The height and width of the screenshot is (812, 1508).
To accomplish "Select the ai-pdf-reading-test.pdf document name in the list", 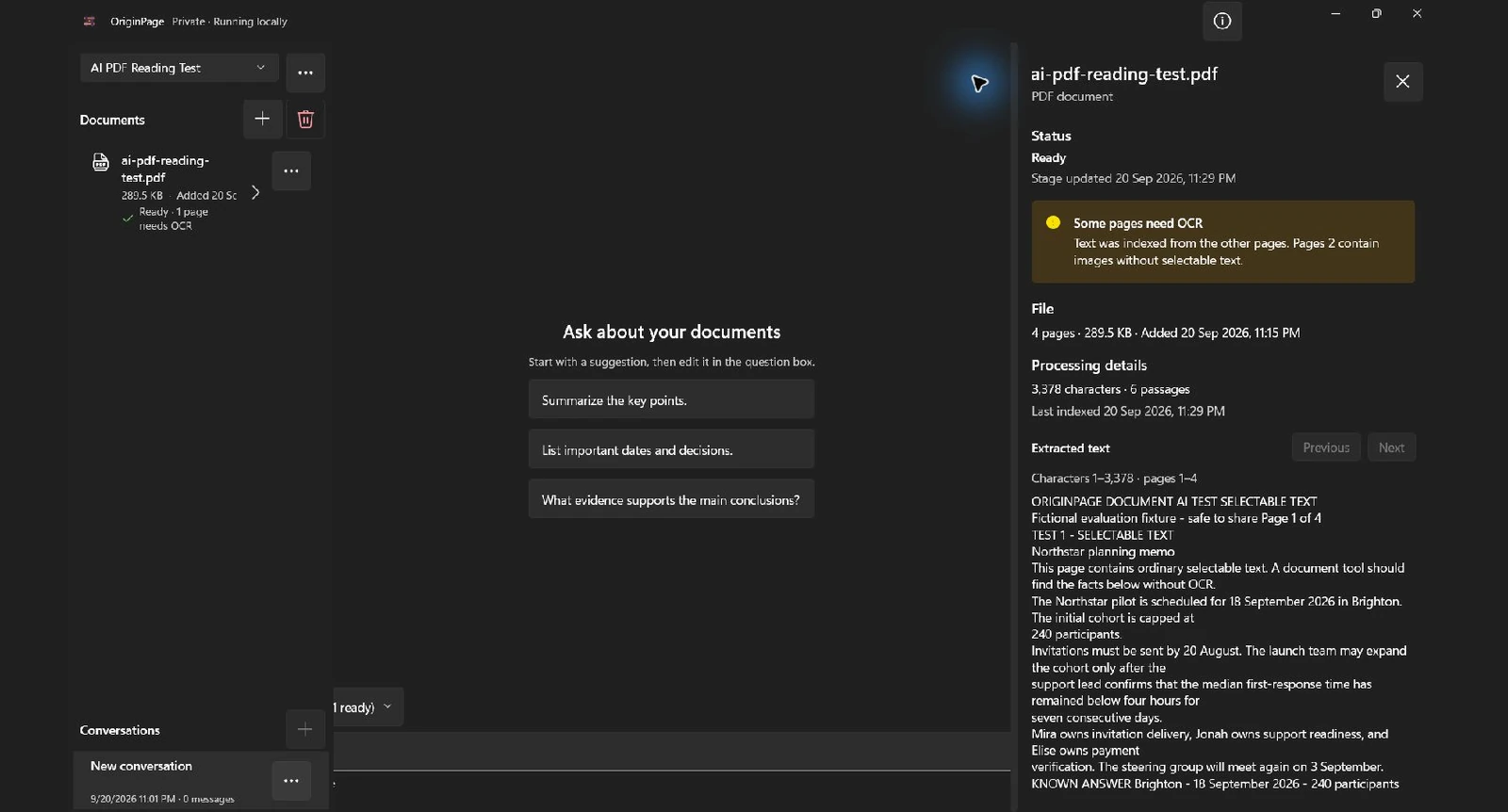I will point(165,169).
